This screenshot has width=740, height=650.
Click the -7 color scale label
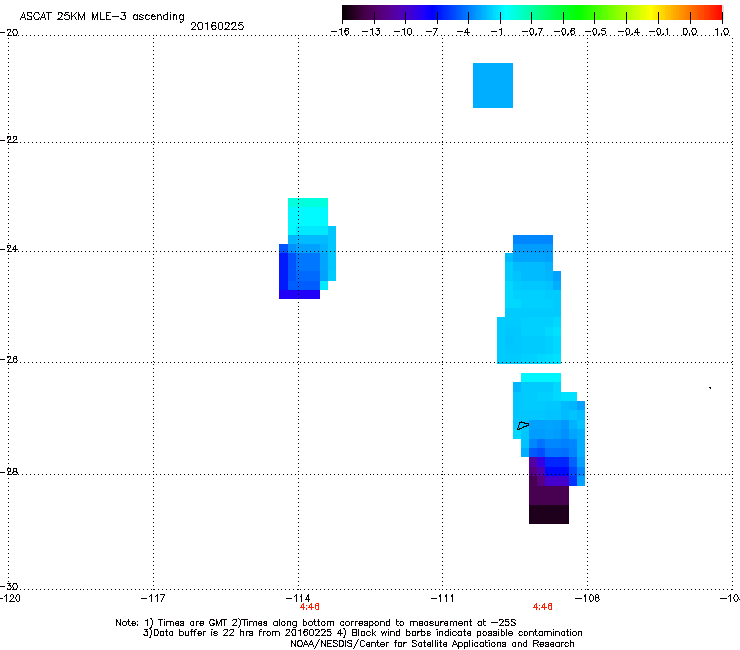pyautogui.click(x=432, y=32)
